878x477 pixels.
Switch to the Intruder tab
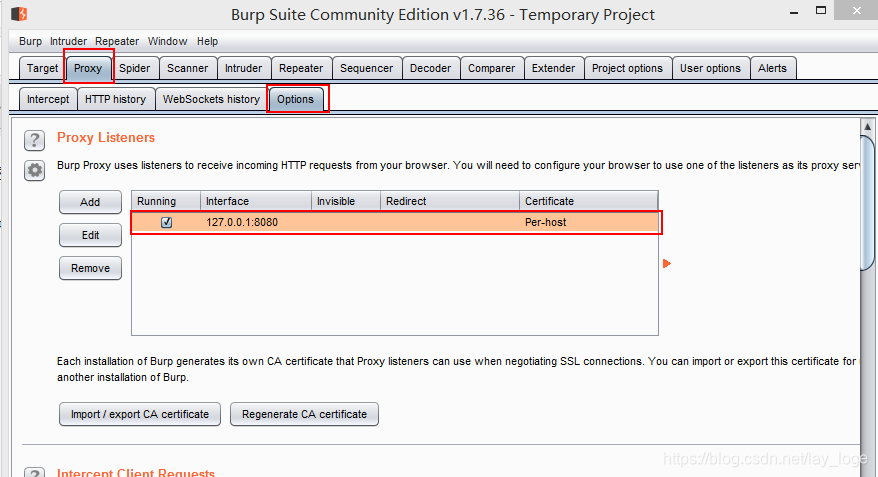[x=244, y=68]
